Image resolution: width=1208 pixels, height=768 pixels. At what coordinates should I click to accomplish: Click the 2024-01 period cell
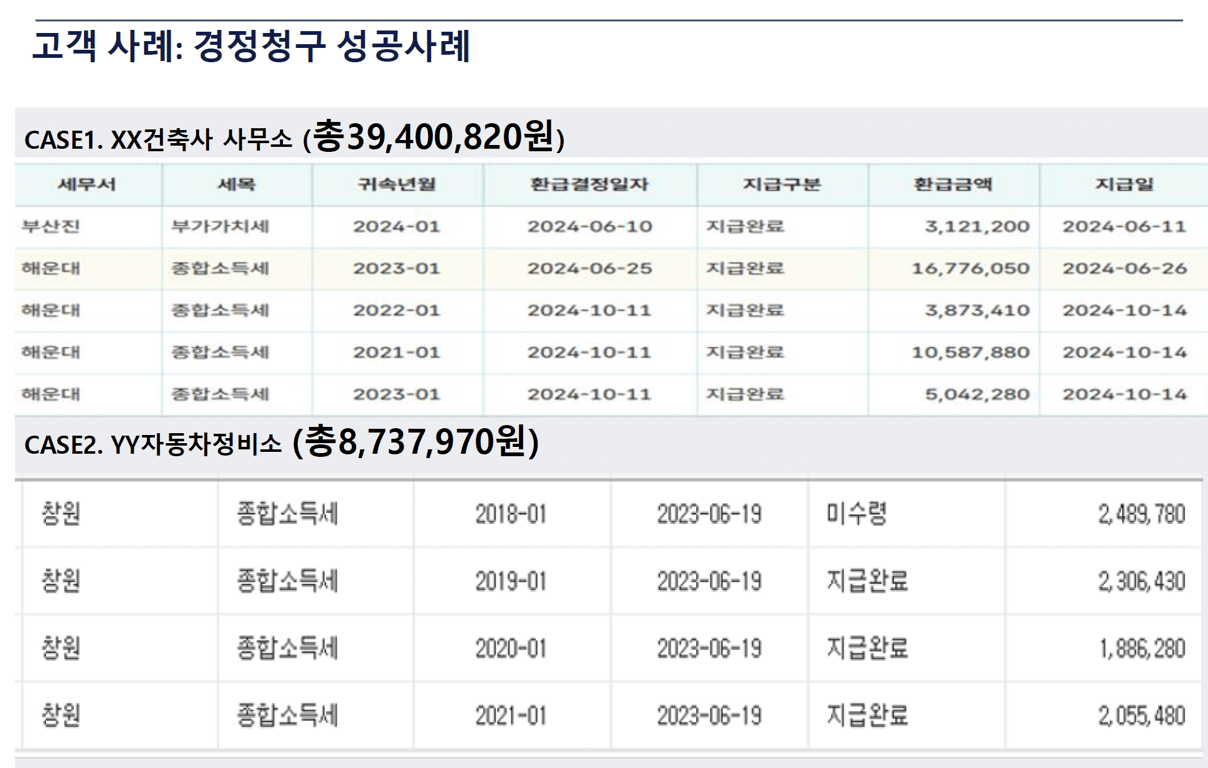click(x=397, y=227)
